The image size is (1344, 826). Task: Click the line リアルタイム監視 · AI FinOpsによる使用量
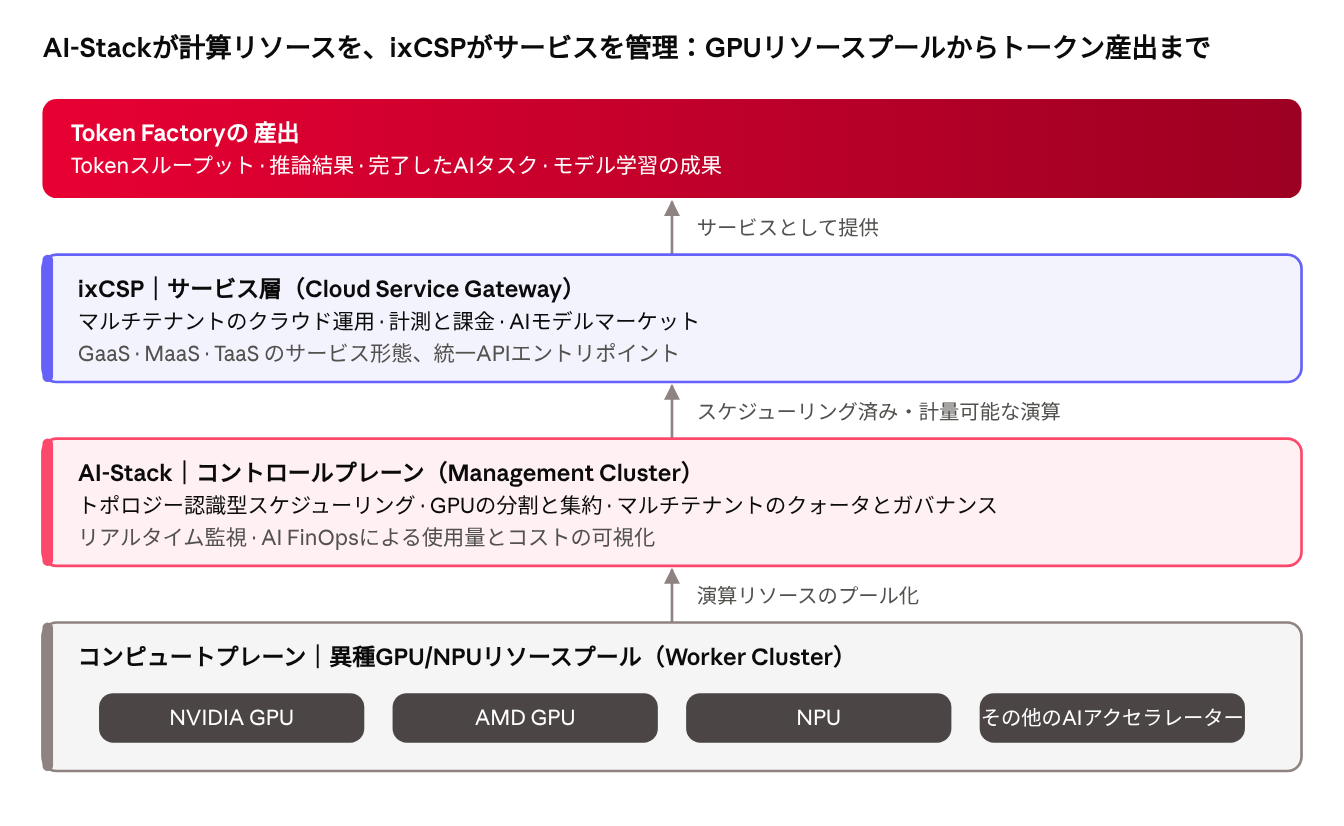(366, 538)
